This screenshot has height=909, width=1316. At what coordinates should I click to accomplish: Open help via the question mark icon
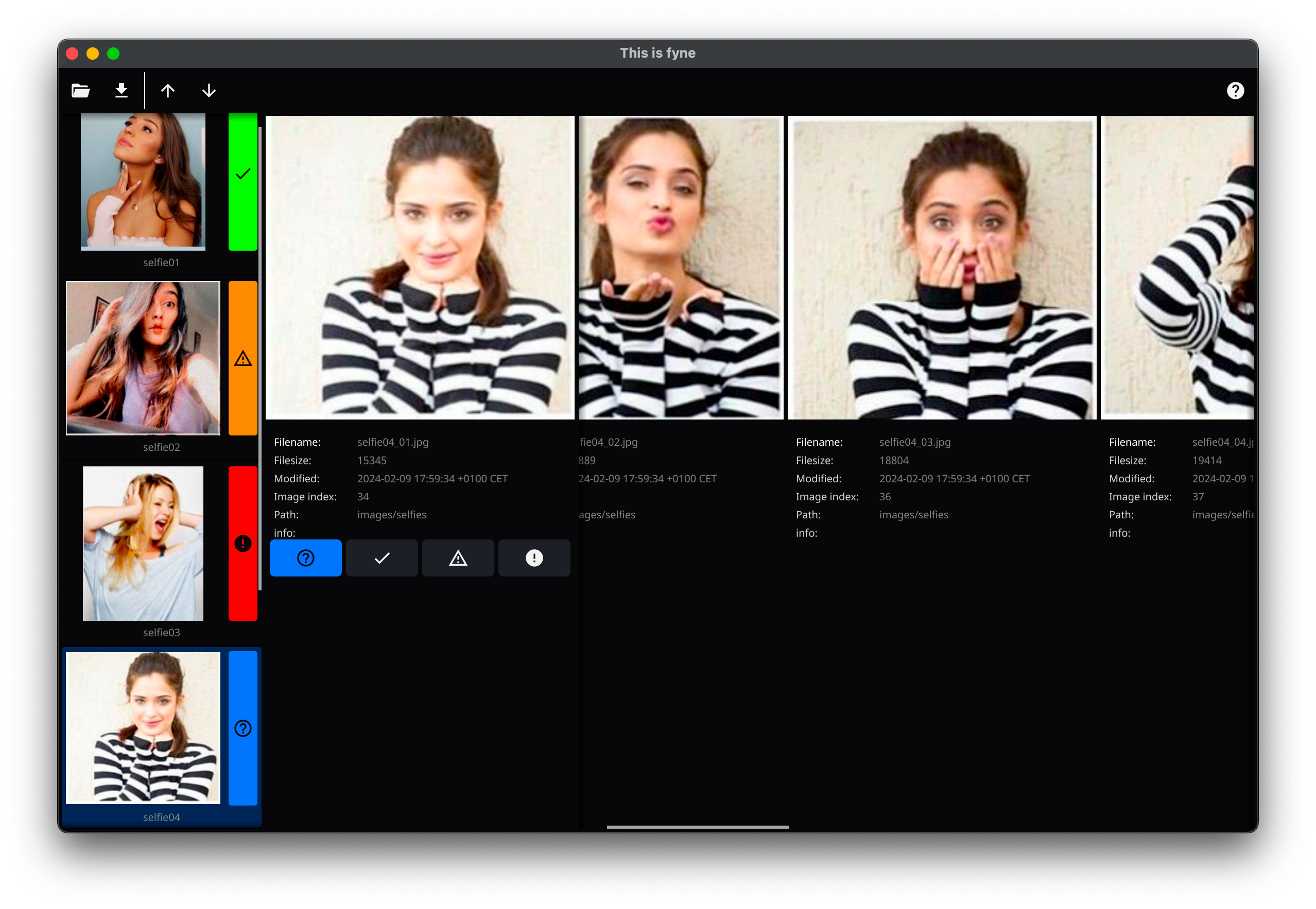pyautogui.click(x=1235, y=91)
